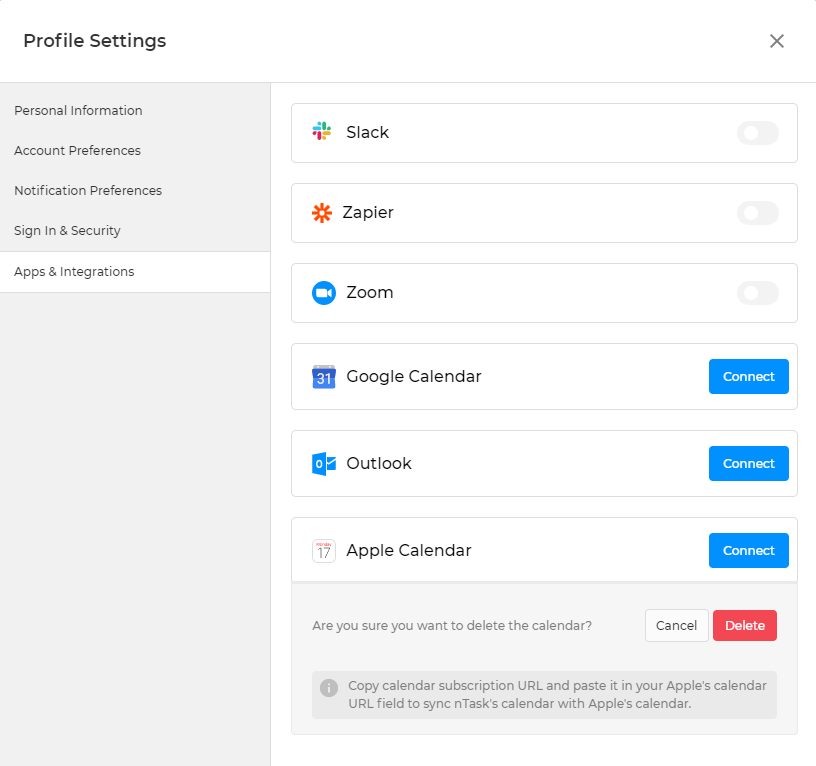This screenshot has height=766, width=816.
Task: Toggle the Zoom integration switch
Action: pyautogui.click(x=757, y=293)
